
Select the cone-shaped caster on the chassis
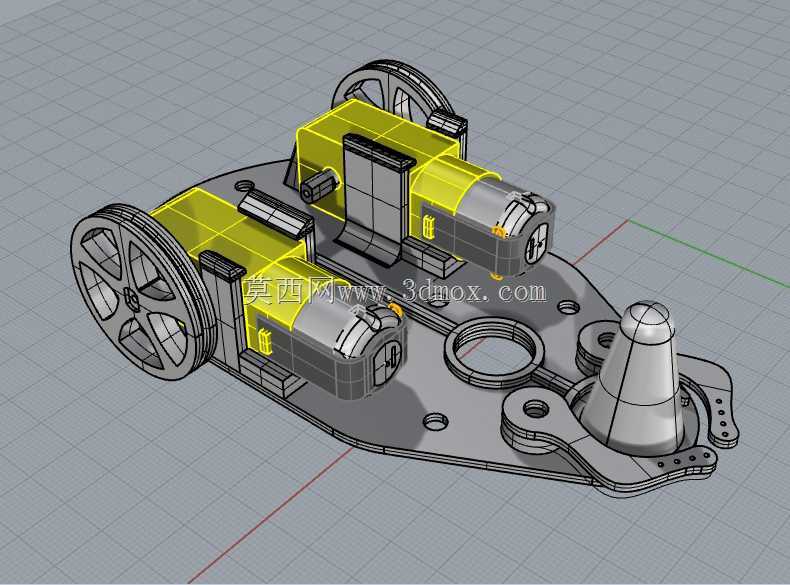tap(640, 378)
